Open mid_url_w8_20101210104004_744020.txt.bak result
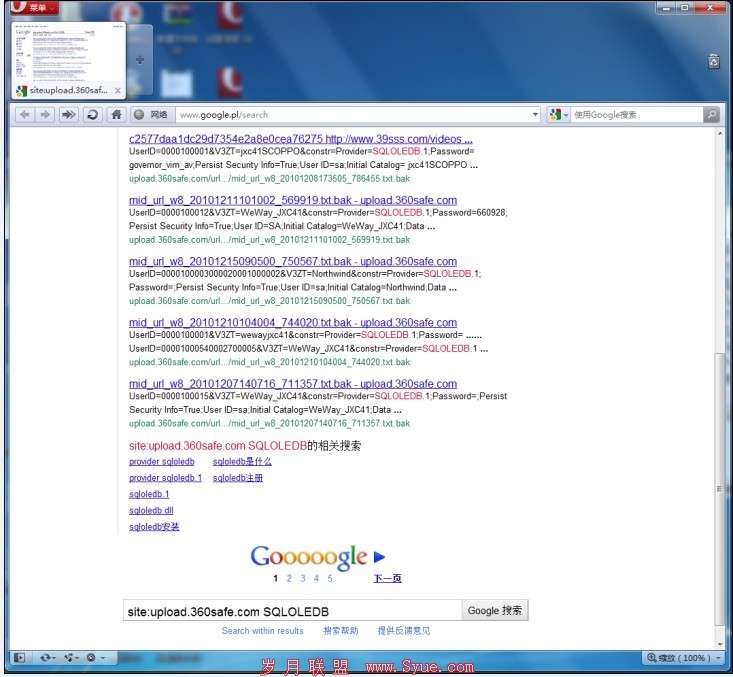733x677 pixels. click(293, 323)
